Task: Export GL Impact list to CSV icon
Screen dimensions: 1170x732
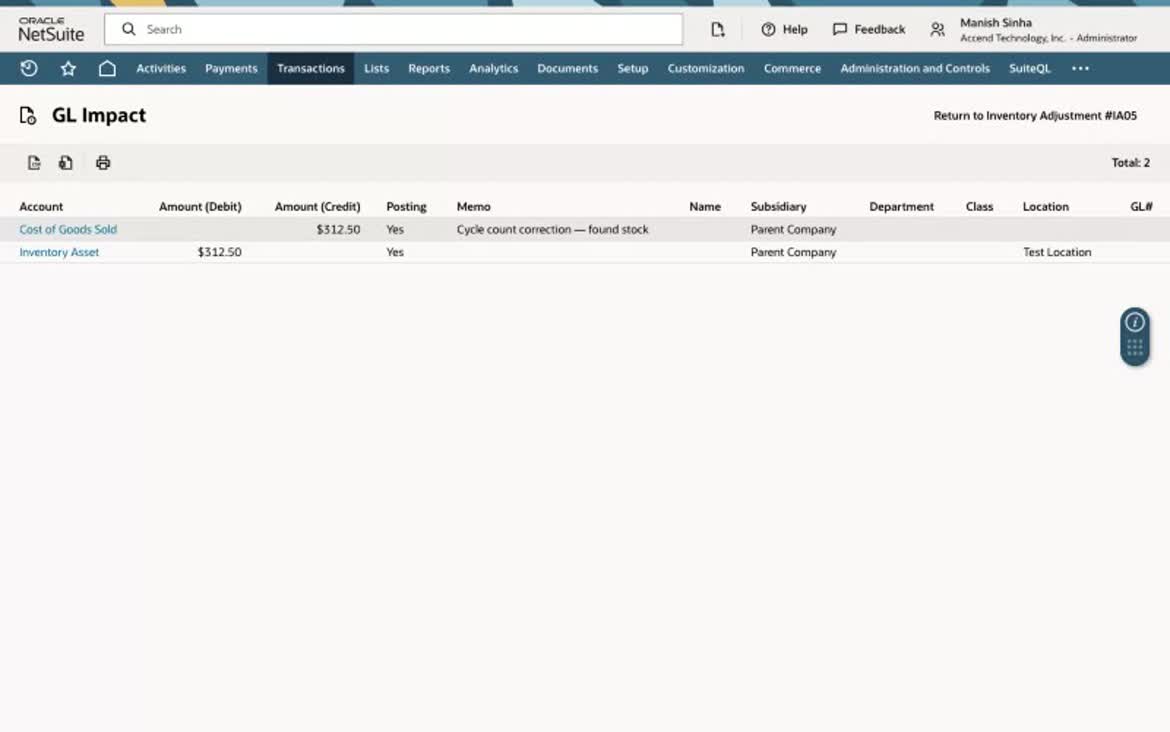Action: click(x=34, y=163)
